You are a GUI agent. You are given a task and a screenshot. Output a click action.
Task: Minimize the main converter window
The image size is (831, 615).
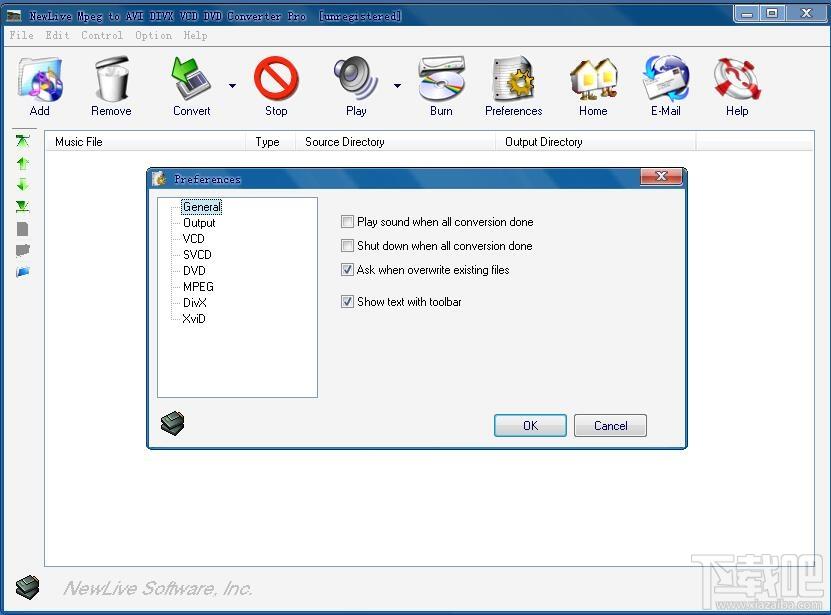tap(747, 14)
